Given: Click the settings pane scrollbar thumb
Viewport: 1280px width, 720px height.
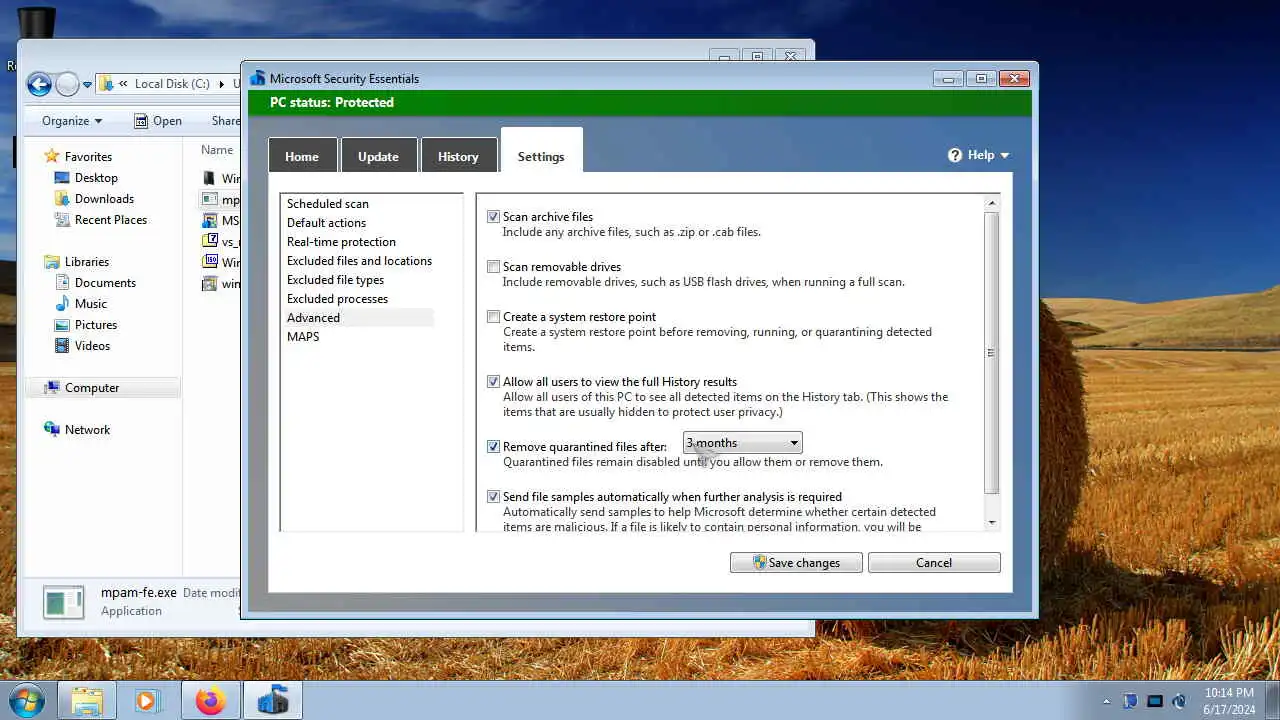Looking at the screenshot, I should (x=992, y=353).
